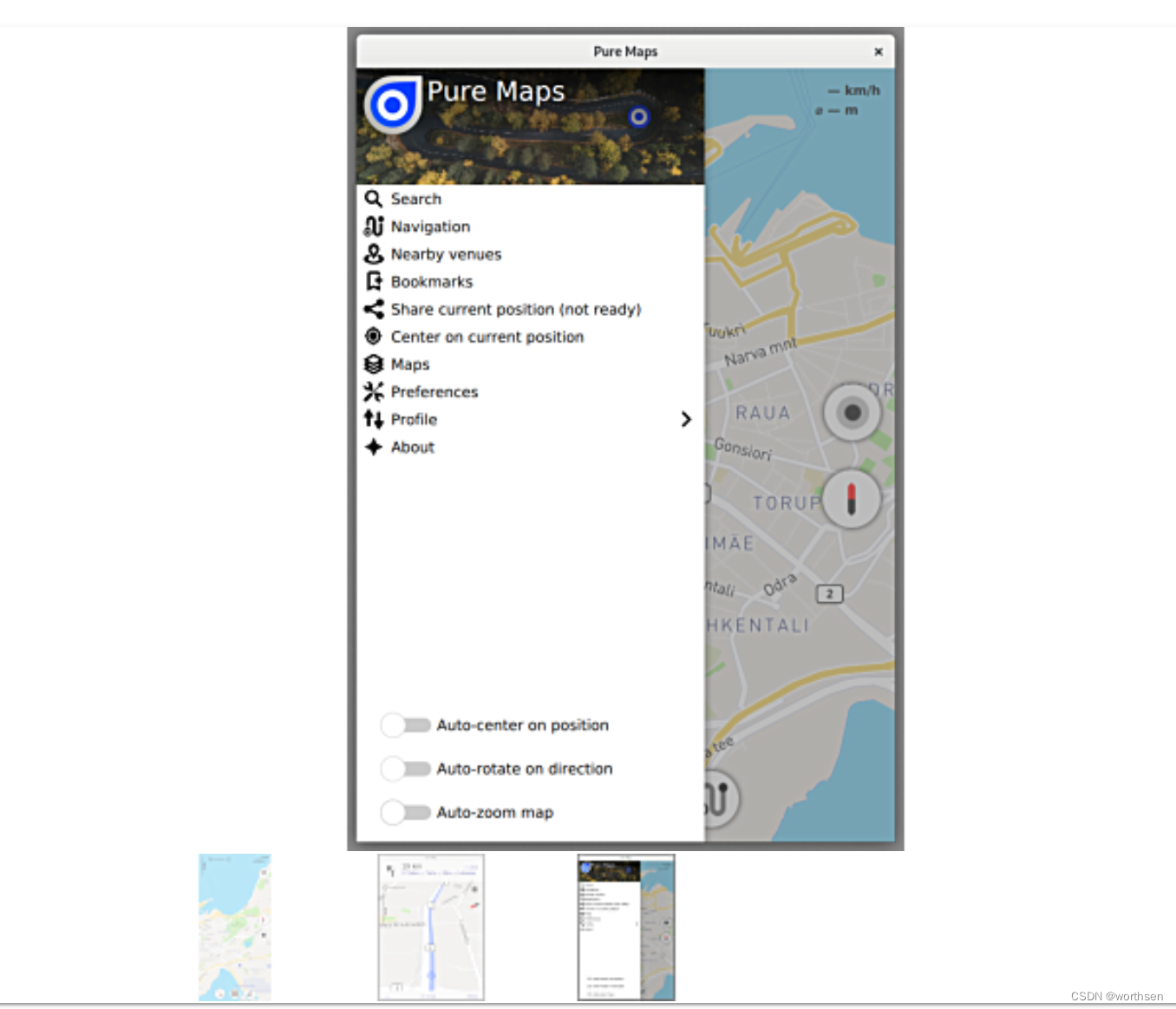Image resolution: width=1176 pixels, height=1009 pixels.
Task: Click the Preferences tools icon
Action: point(373,392)
